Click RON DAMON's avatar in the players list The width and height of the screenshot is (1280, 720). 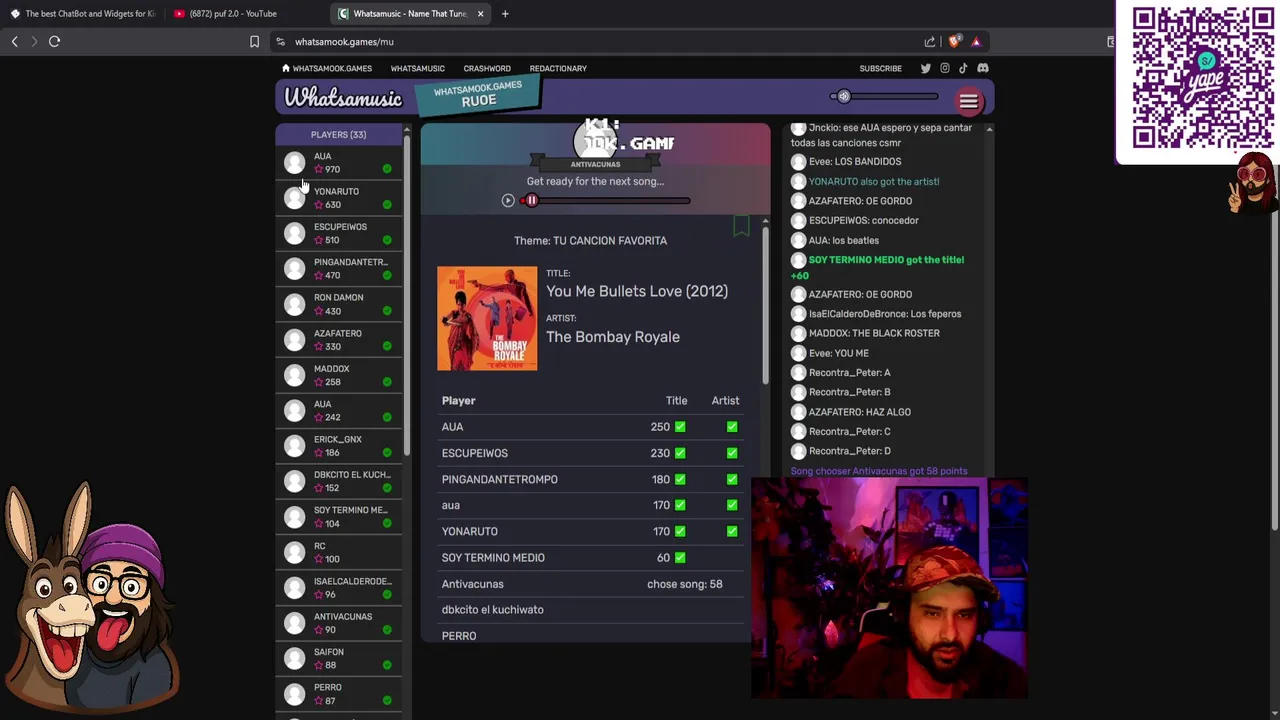[294, 304]
